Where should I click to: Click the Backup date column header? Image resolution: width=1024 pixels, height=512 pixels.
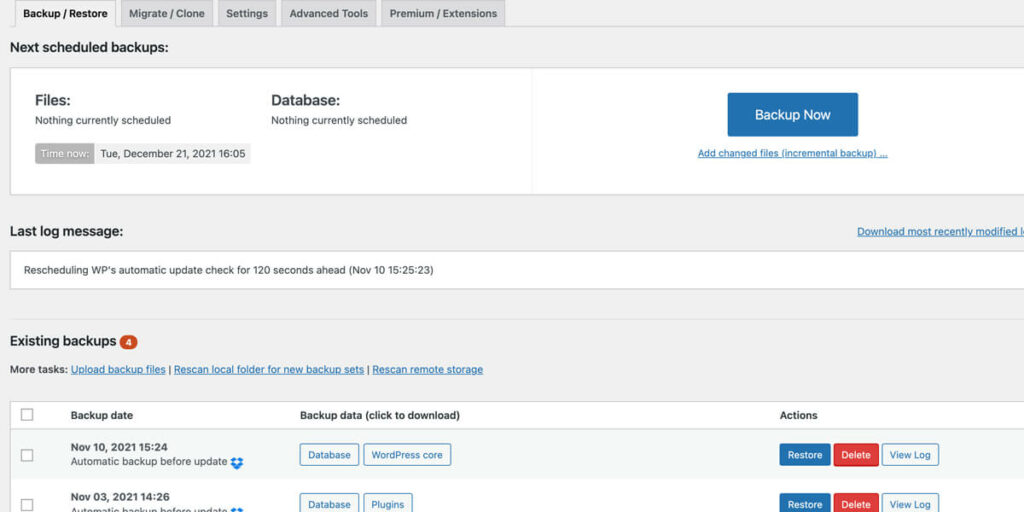tap(102, 415)
